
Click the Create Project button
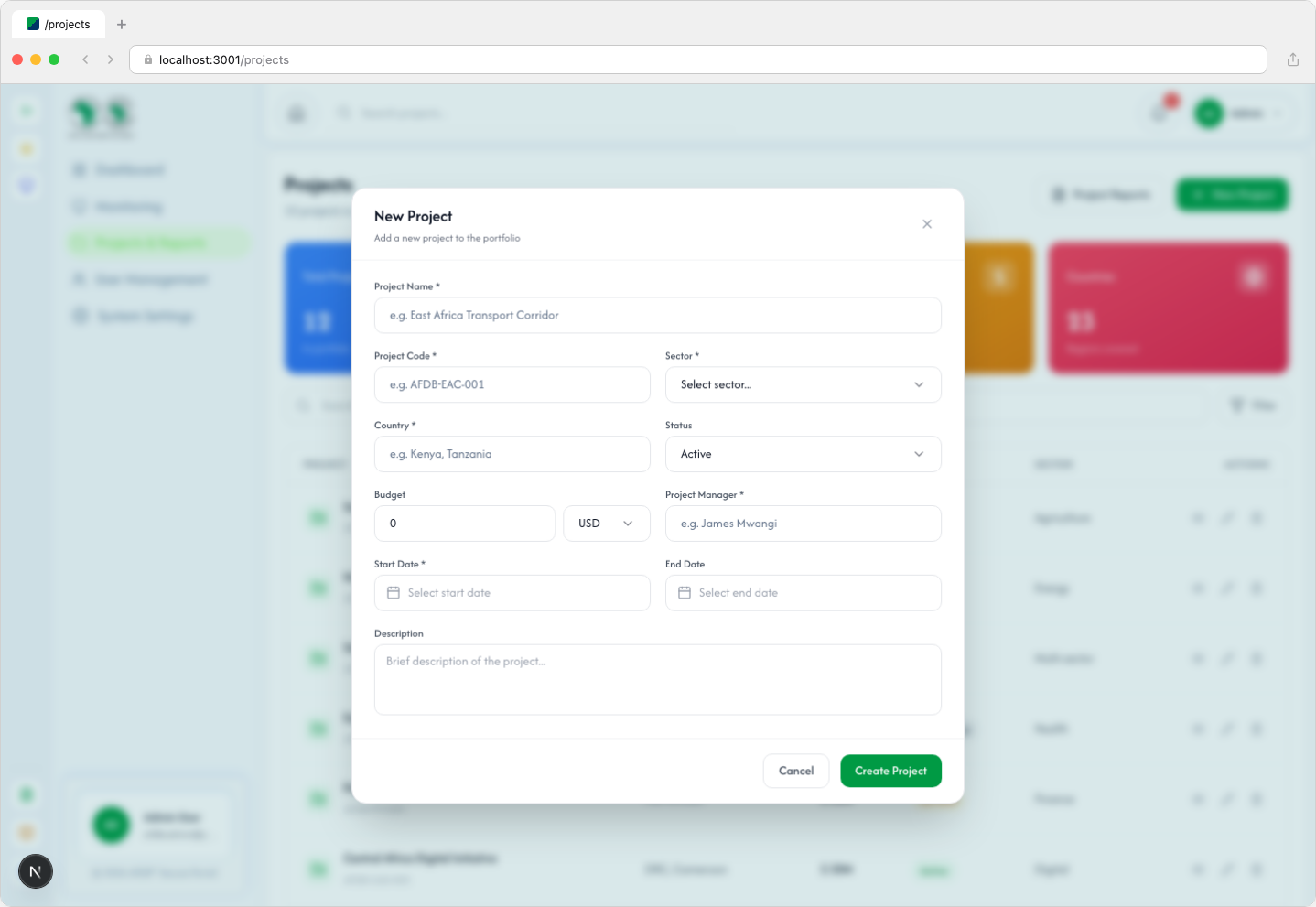tap(890, 771)
